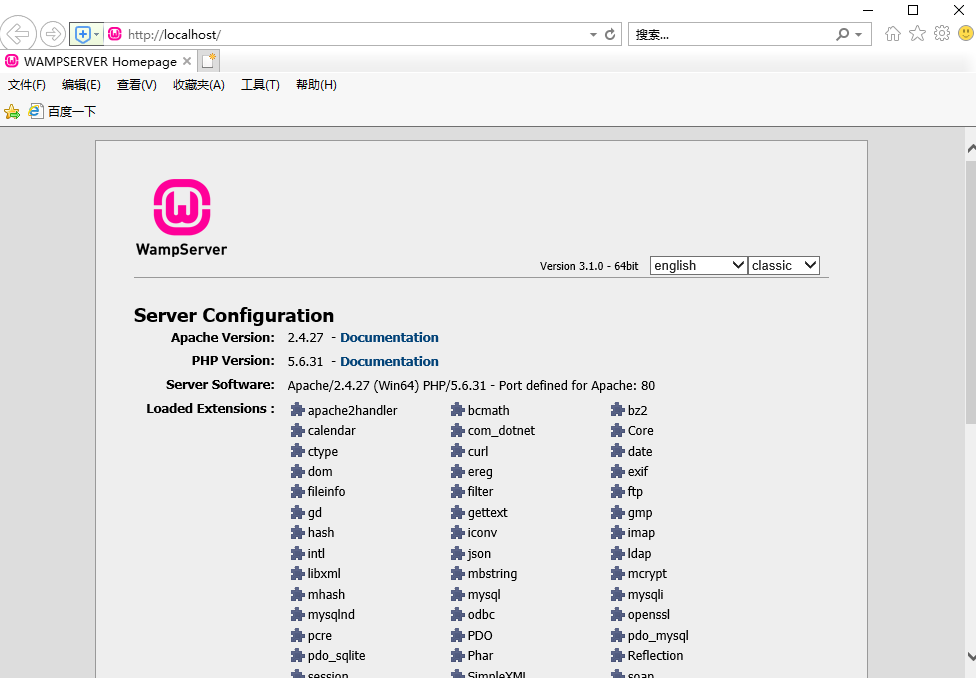Click the gd extension puzzle icon
This screenshot has height=679, width=976.
click(298, 513)
